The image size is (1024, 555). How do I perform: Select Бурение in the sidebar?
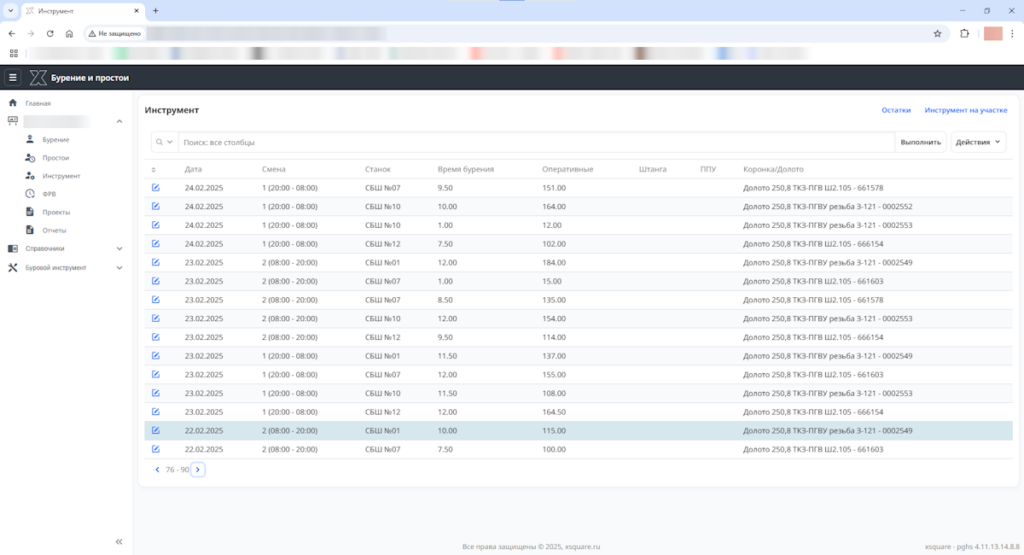(56, 140)
